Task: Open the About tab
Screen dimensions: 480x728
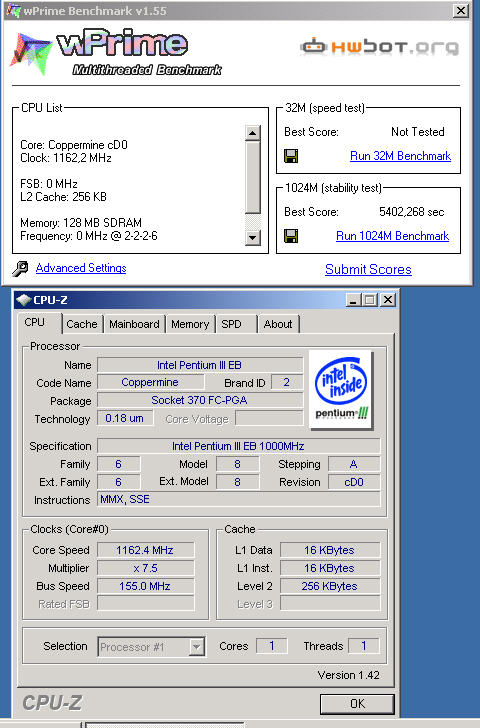Action: 278,324
